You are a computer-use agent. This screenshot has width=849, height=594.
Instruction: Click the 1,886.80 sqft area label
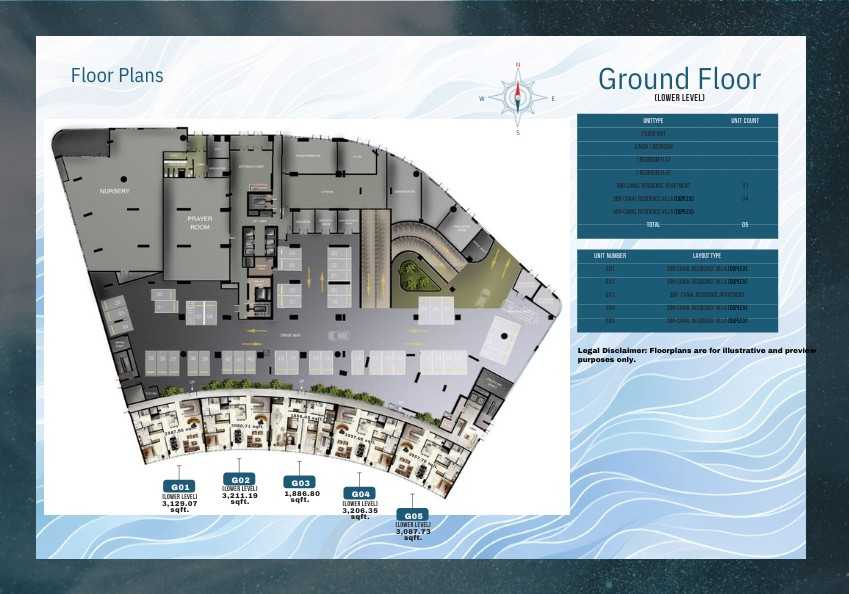[x=300, y=495]
